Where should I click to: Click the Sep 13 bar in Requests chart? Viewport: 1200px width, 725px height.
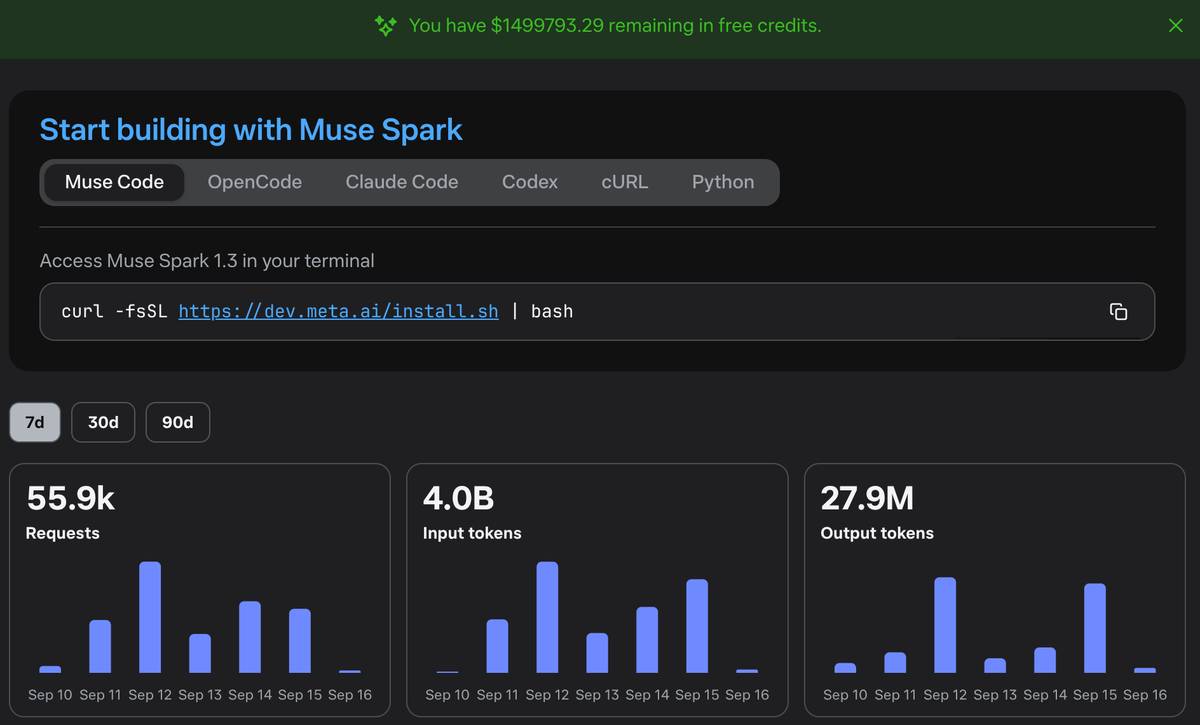click(200, 654)
